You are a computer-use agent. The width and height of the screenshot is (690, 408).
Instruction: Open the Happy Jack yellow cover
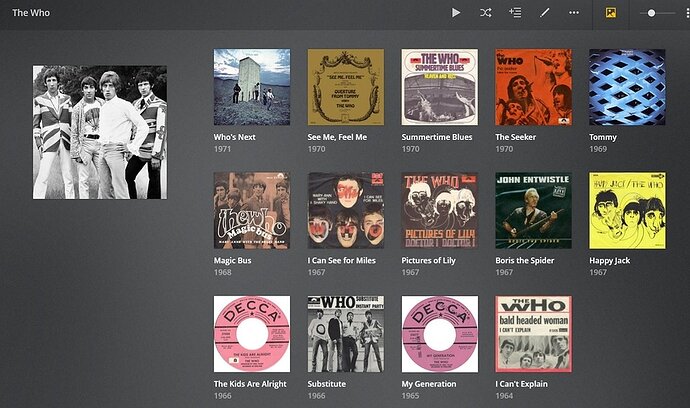pos(627,210)
